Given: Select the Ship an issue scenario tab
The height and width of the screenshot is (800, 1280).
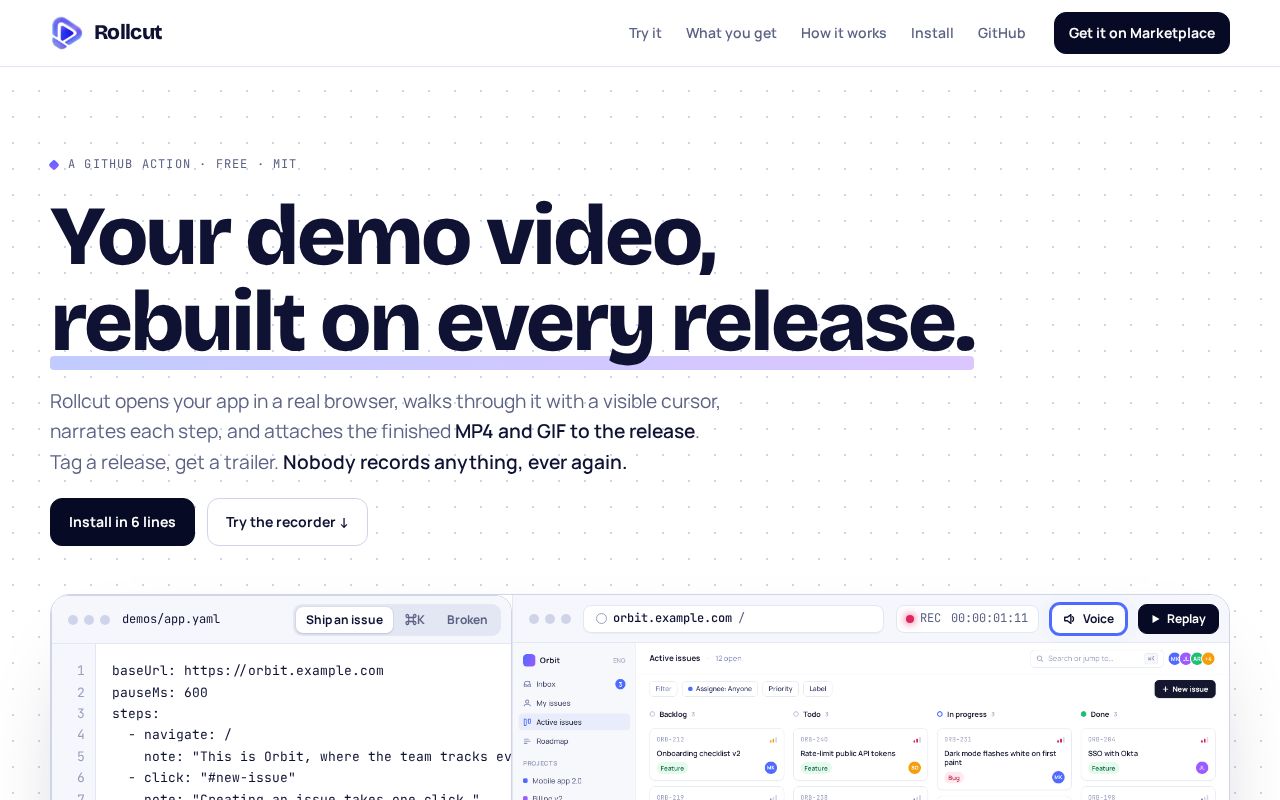Looking at the screenshot, I should click(344, 620).
